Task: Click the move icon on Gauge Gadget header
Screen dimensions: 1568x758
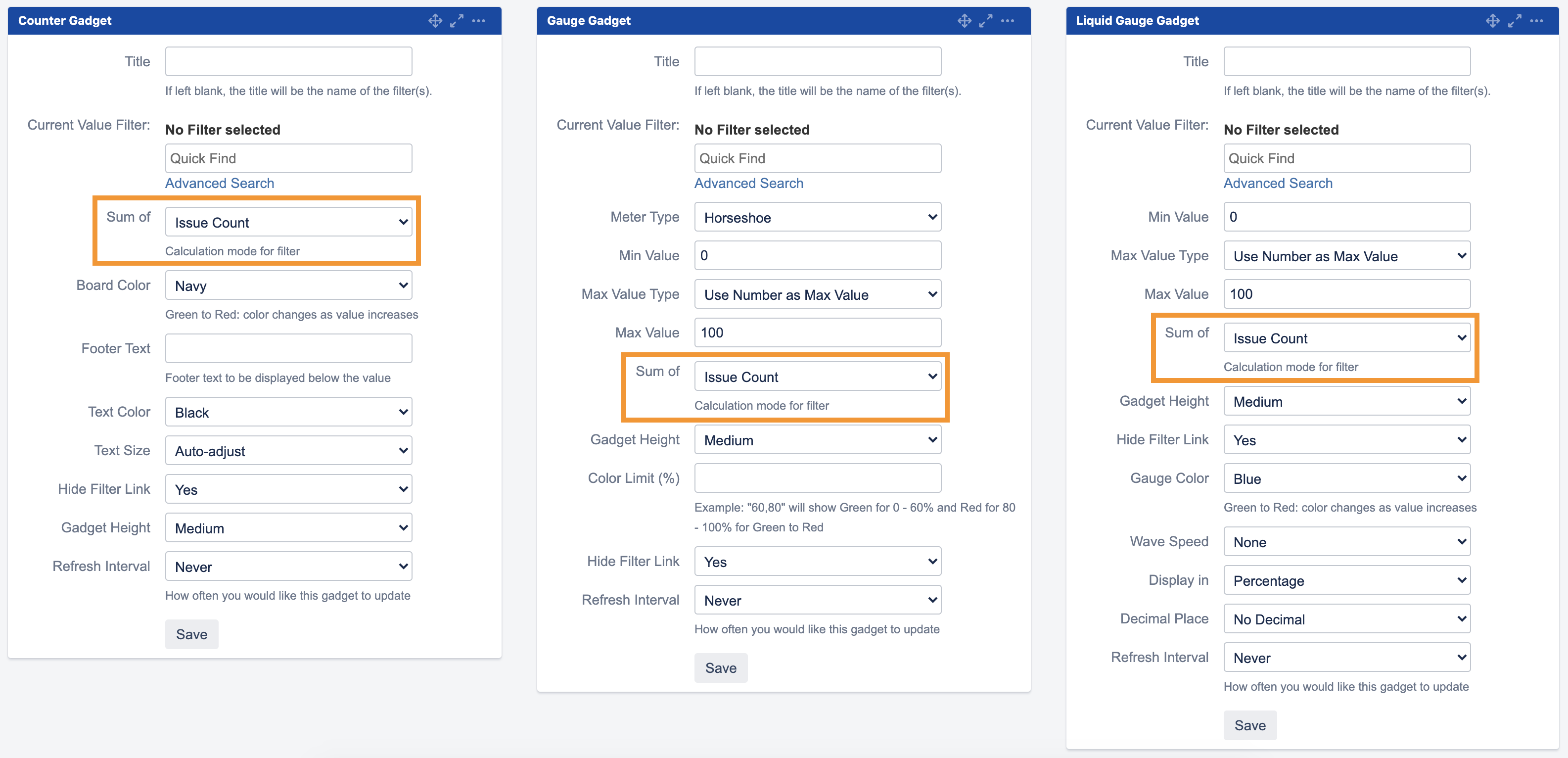Action: click(964, 21)
